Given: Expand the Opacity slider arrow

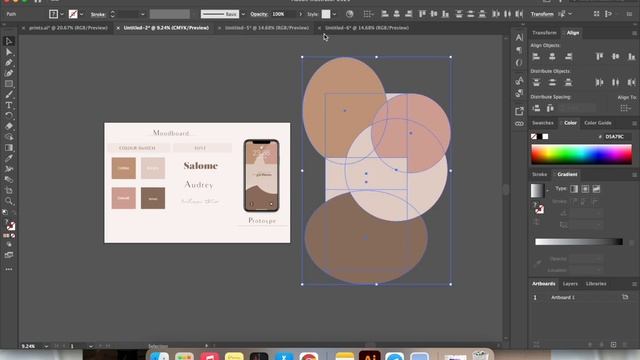Looking at the screenshot, I should coord(300,14).
